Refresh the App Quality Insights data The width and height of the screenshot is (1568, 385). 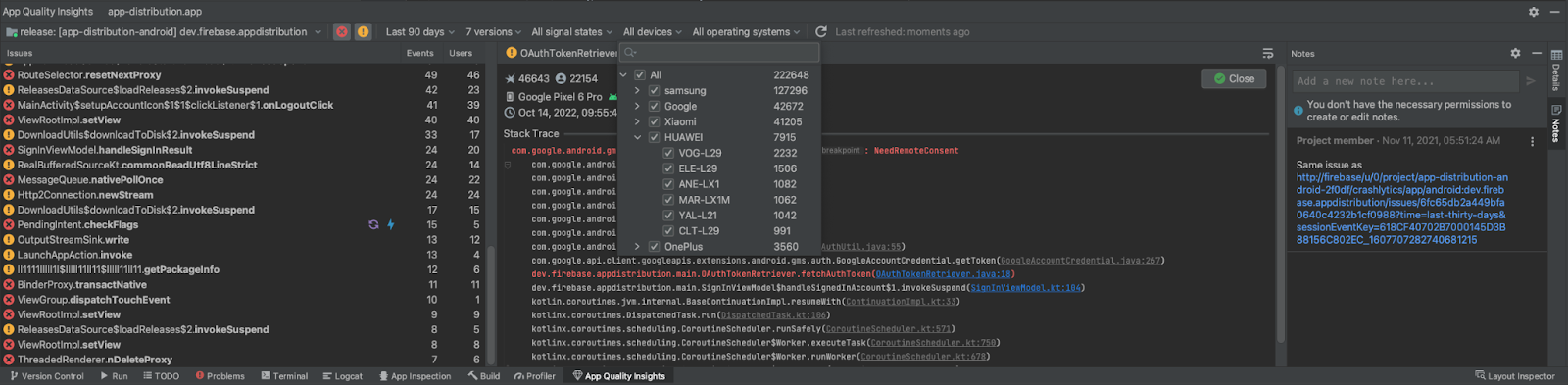tap(821, 32)
